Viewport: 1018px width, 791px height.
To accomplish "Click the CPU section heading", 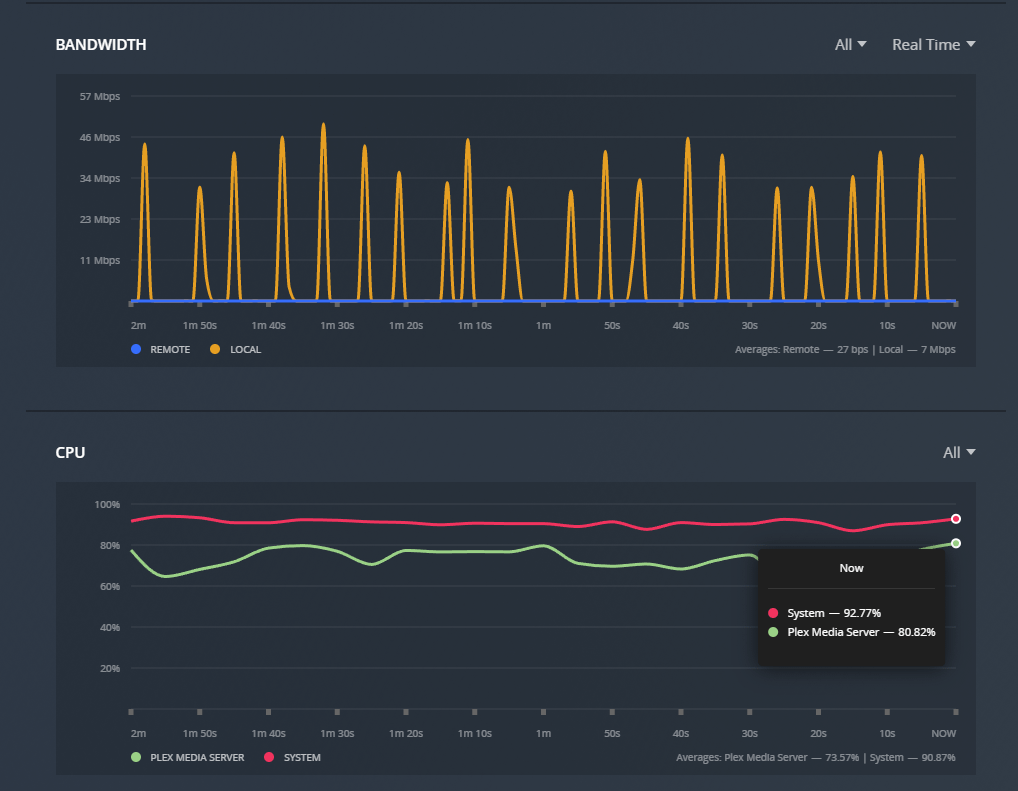I will click(70, 453).
